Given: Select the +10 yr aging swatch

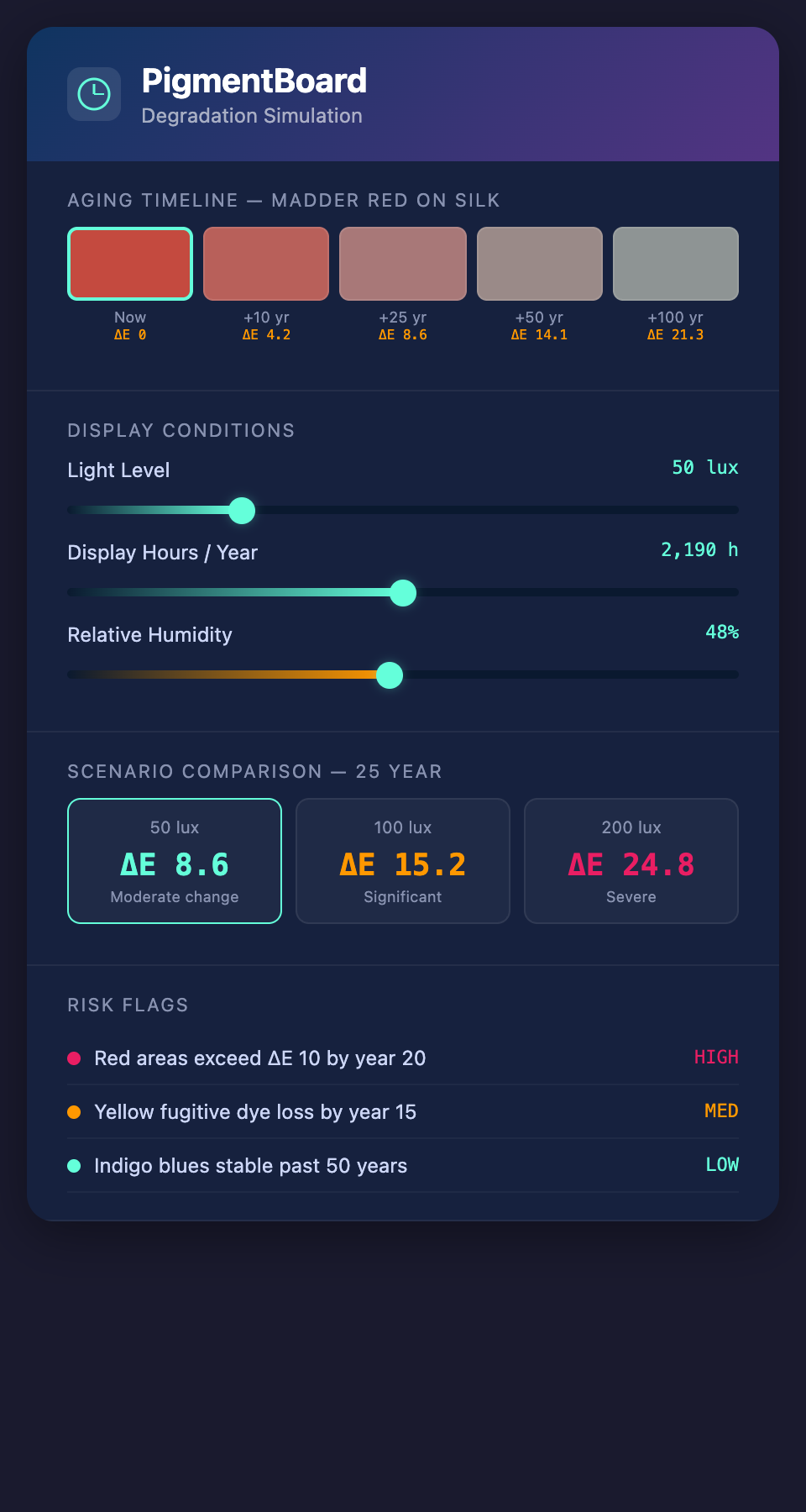Looking at the screenshot, I should point(266,264).
